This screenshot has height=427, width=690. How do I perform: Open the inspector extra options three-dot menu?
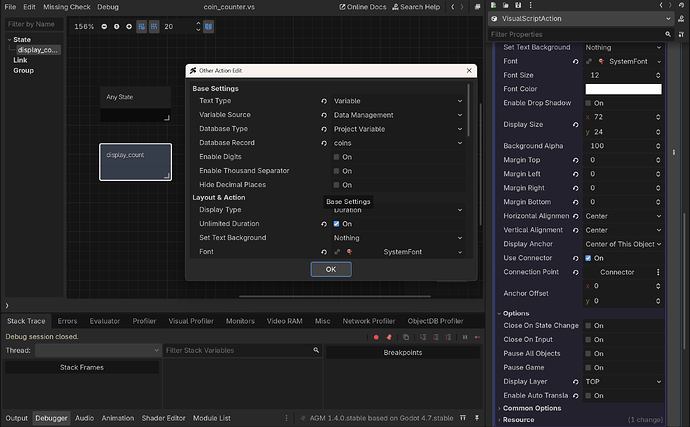pos(530,5)
